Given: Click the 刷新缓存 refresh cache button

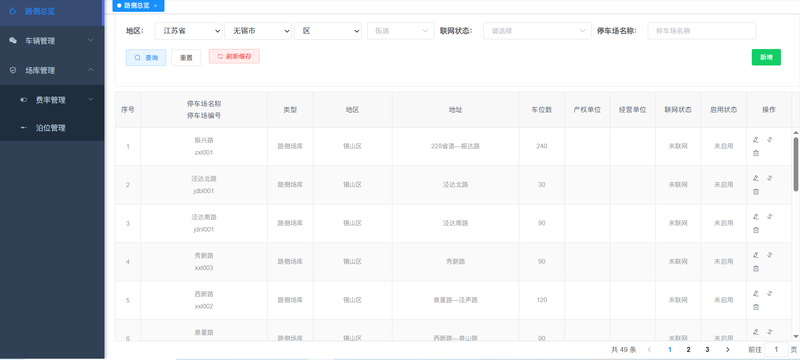Looking at the screenshot, I should tap(234, 56).
